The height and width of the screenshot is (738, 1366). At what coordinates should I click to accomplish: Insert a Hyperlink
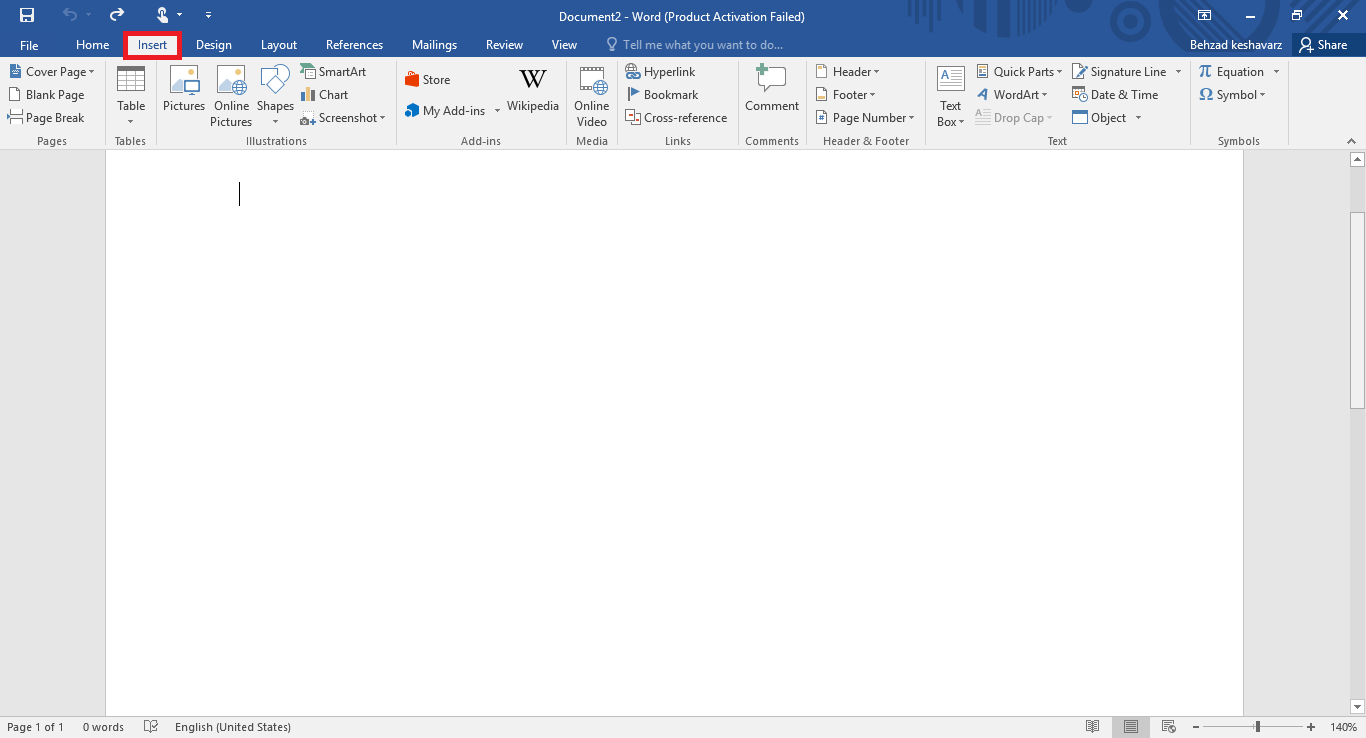[661, 72]
